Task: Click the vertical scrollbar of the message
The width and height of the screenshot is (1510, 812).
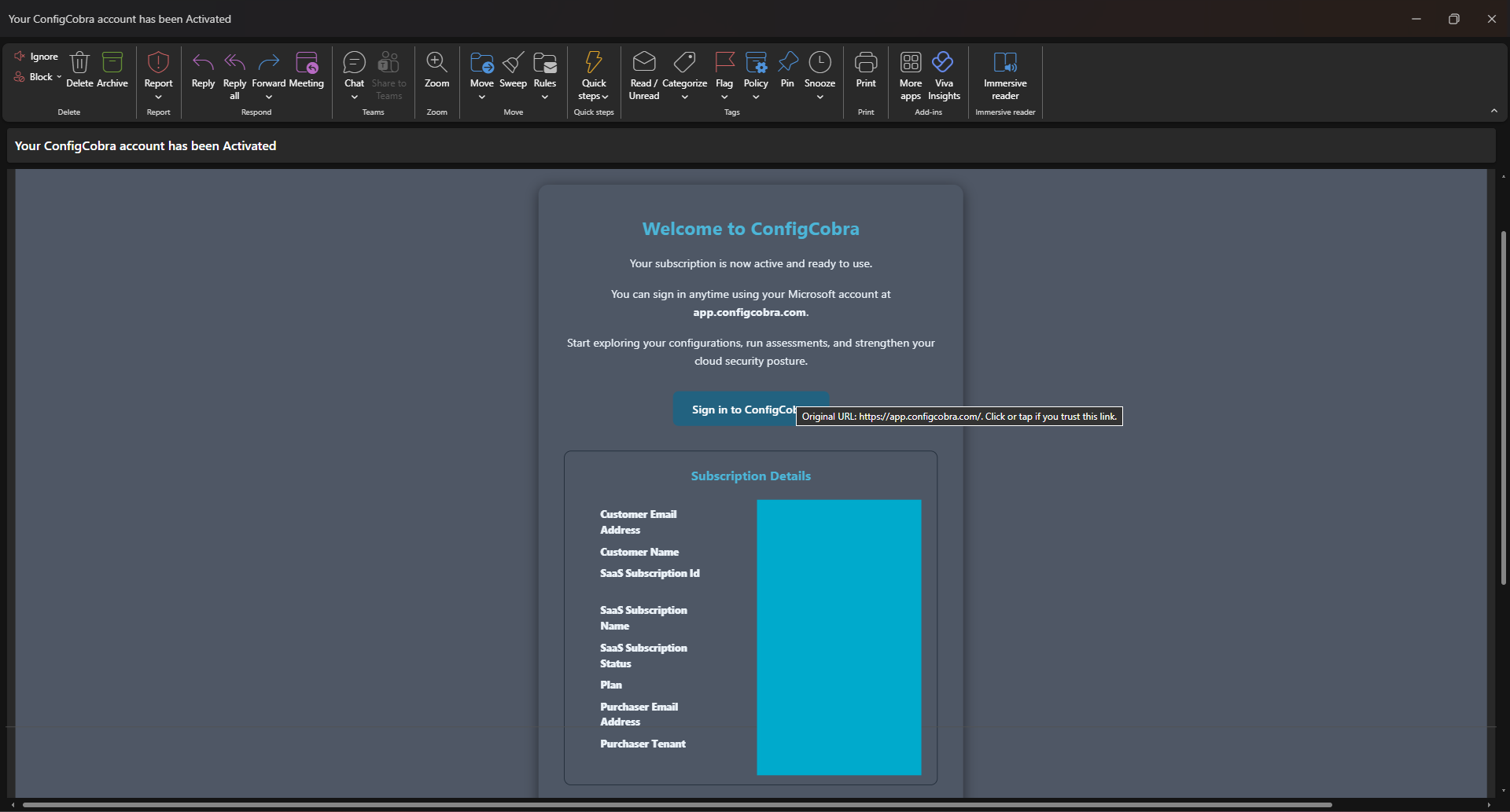Action: (x=1503, y=407)
